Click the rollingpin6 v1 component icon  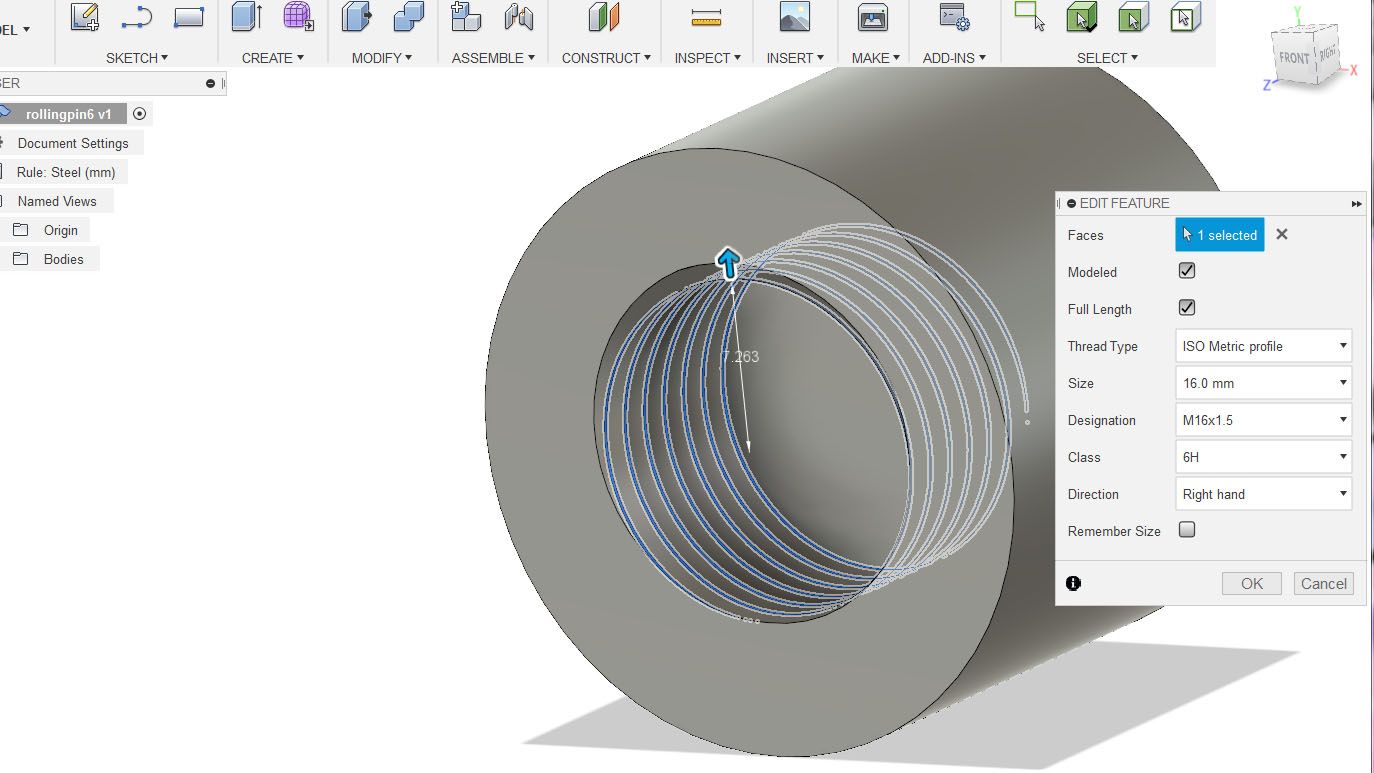[5, 114]
